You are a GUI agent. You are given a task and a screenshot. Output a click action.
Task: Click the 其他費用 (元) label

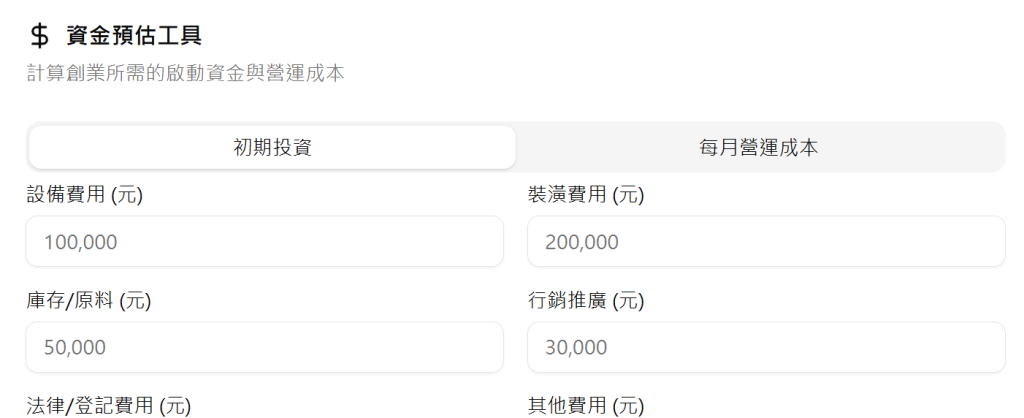click(586, 405)
